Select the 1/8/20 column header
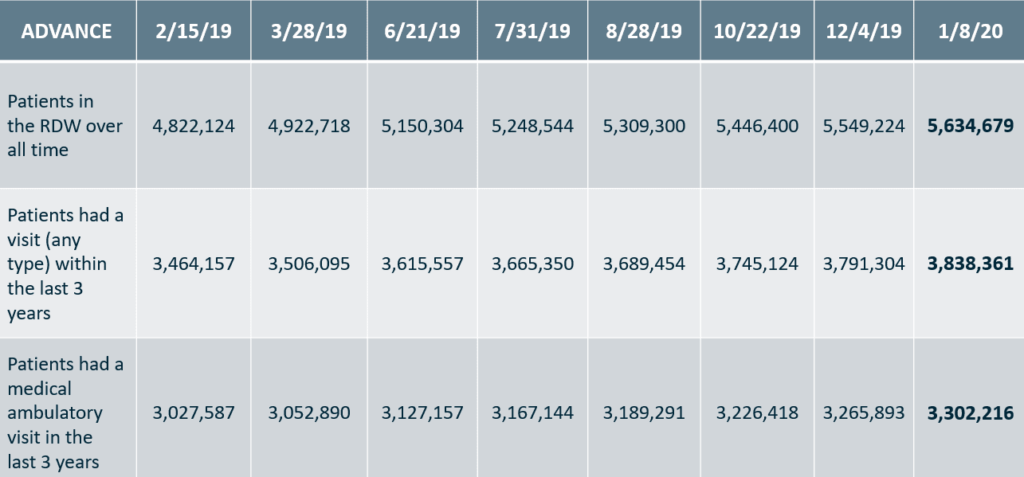The height and width of the screenshot is (477, 1024). [970, 30]
